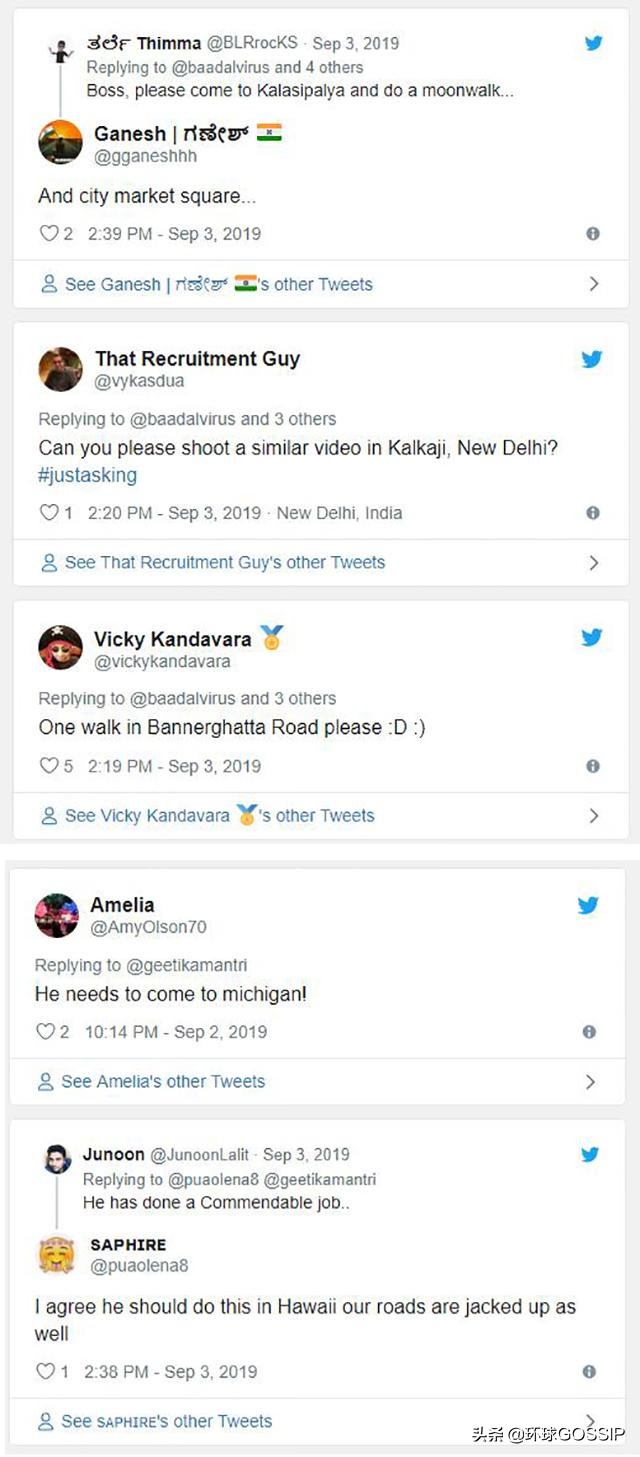
Task: Like Amelia's Michigan tweet
Action: pos(45,1032)
